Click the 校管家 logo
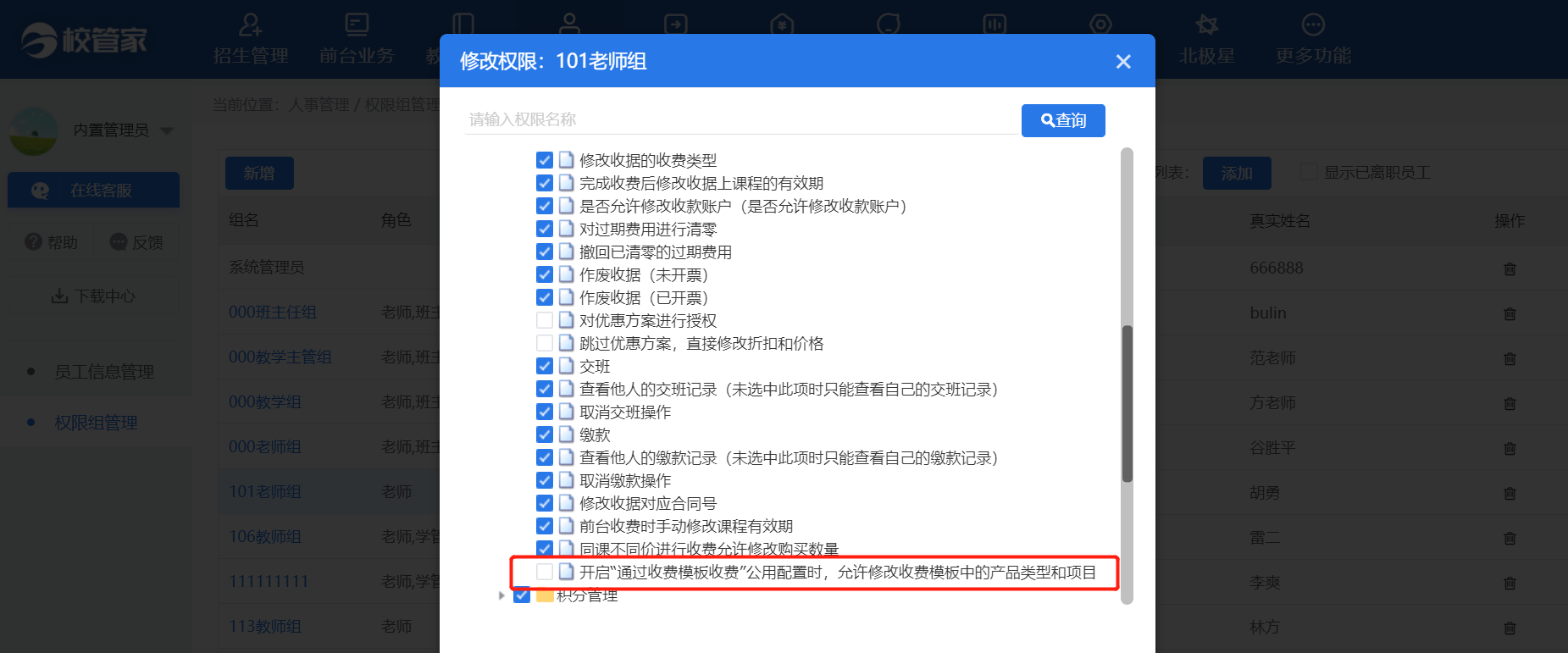 pos(84,40)
